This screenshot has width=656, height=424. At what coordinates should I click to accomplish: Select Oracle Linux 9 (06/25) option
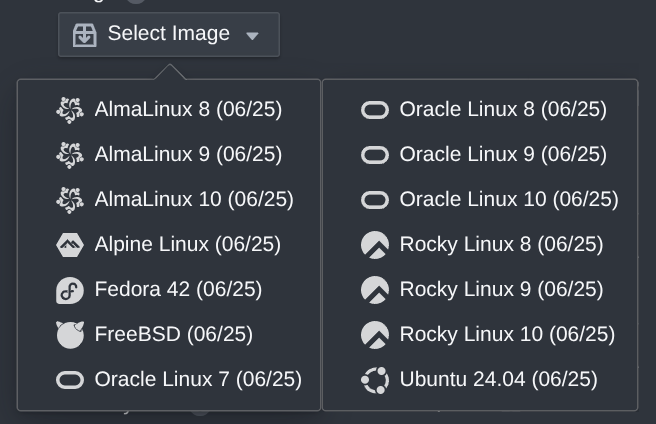(502, 155)
